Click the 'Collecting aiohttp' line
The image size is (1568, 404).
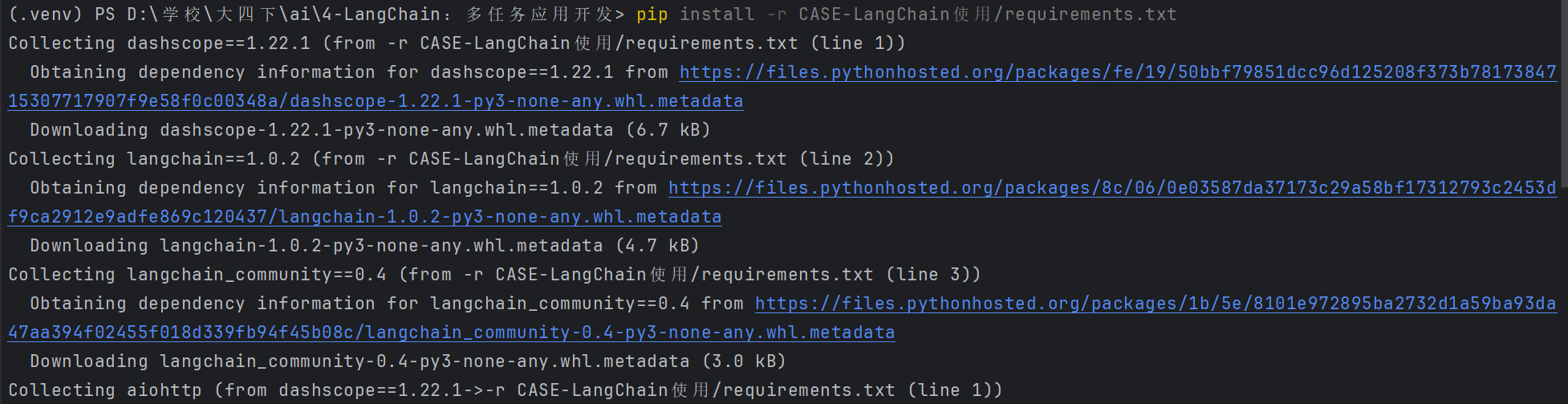506,390
